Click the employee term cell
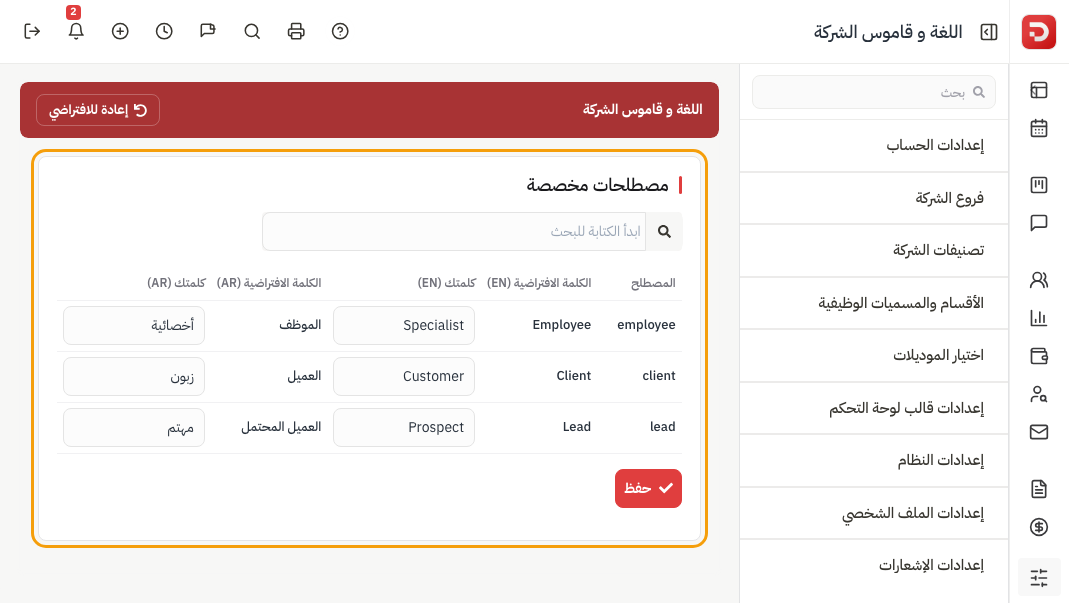Image resolution: width=1069 pixels, height=603 pixels. point(646,325)
